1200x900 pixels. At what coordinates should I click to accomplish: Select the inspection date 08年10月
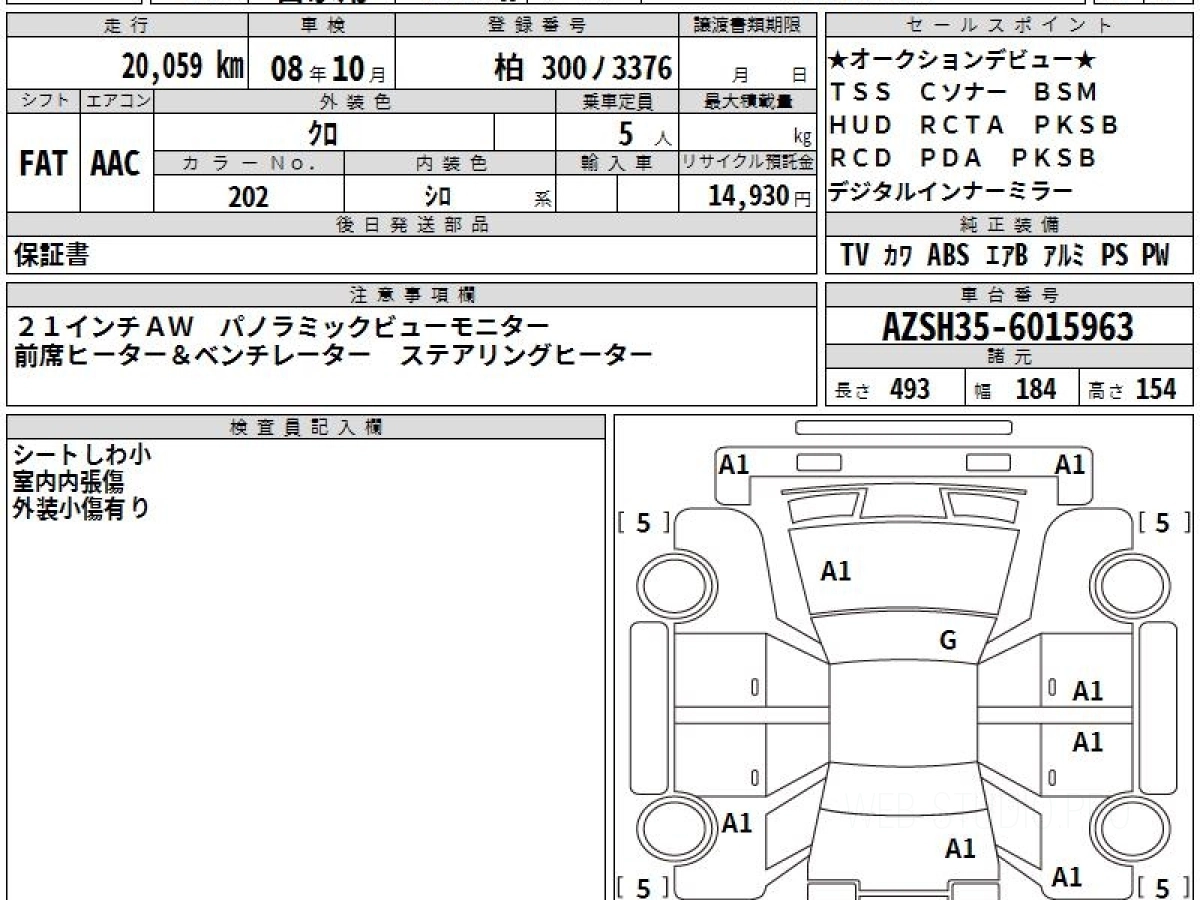(x=328, y=69)
